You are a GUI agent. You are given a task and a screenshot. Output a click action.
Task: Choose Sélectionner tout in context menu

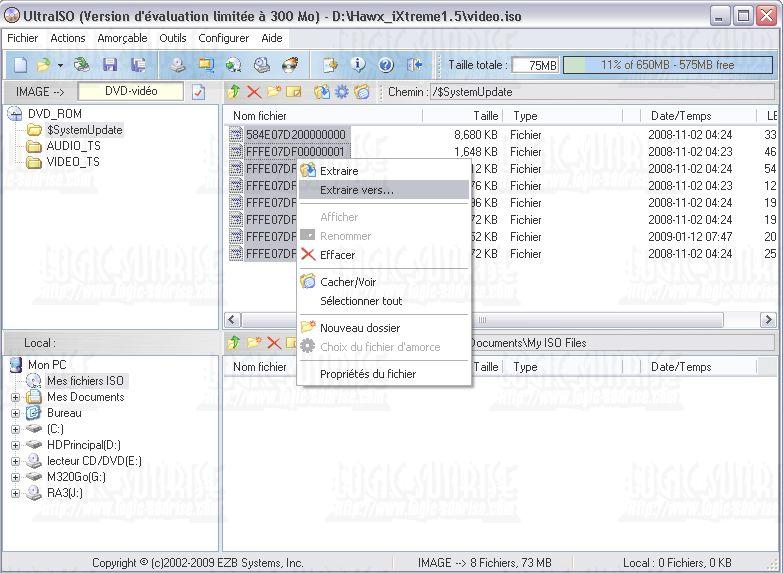coord(384,301)
